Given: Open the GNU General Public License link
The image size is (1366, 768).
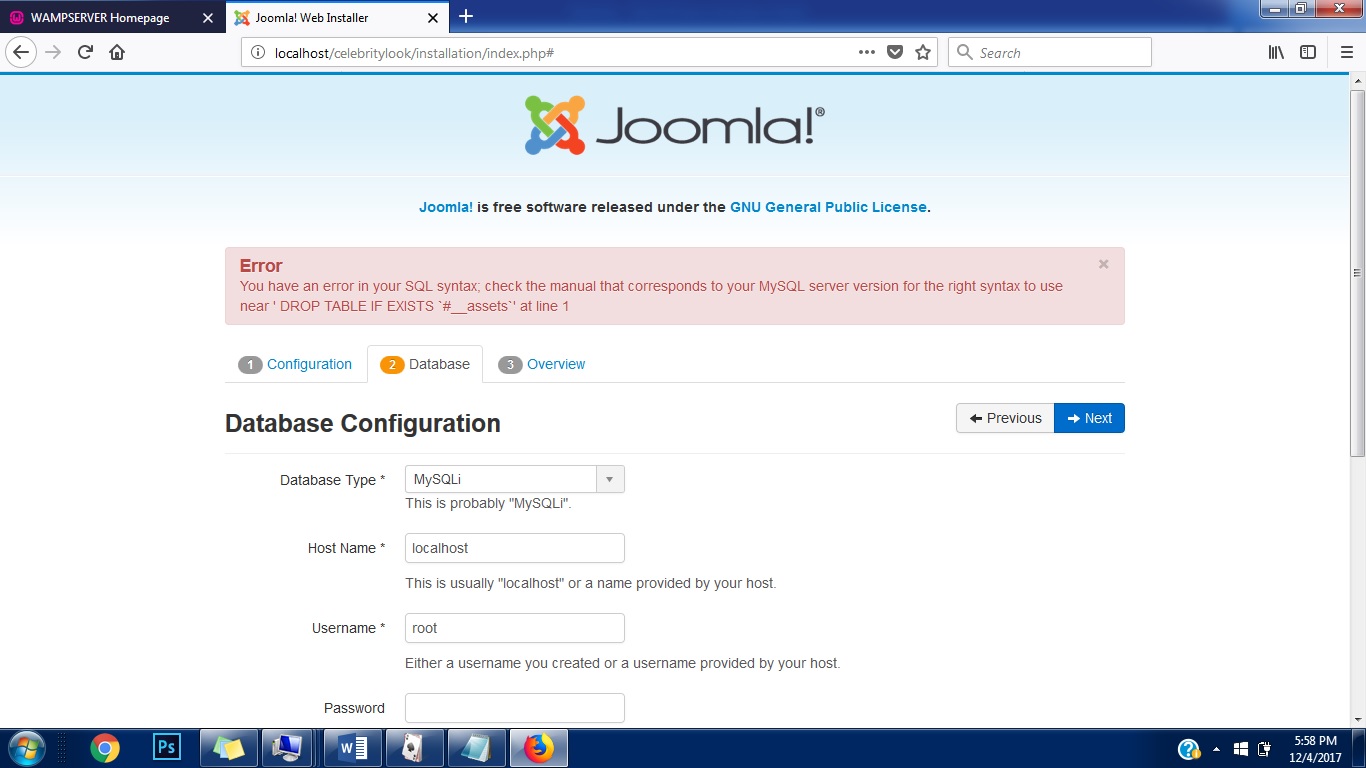Looking at the screenshot, I should [828, 207].
